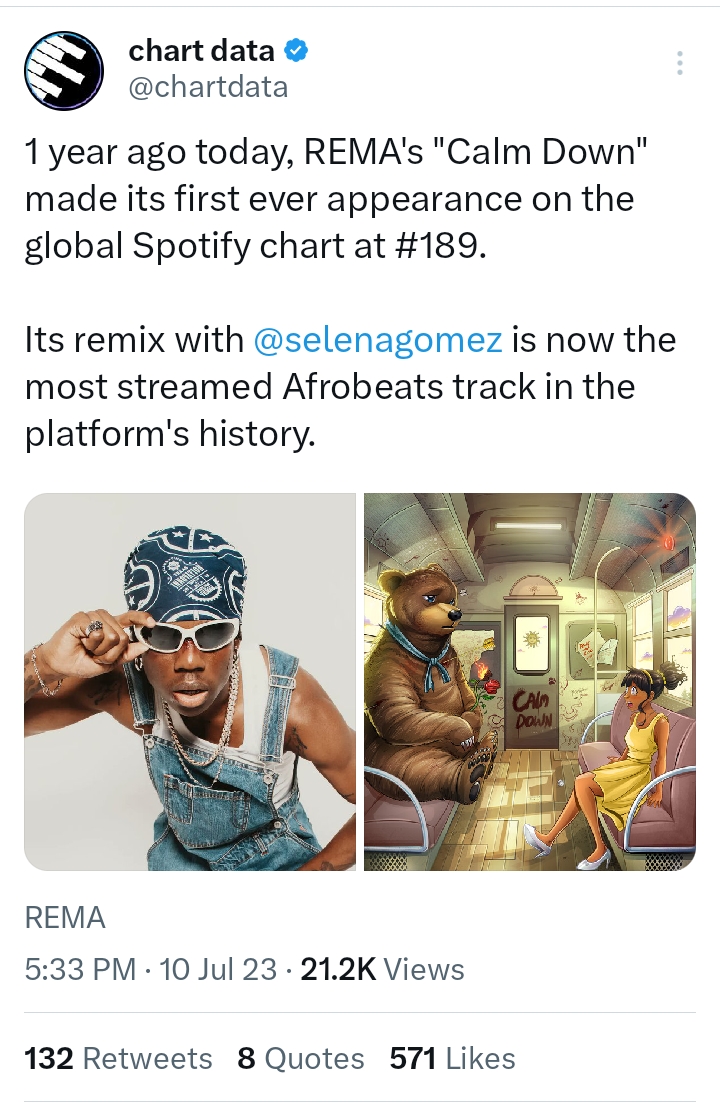Open the chart data profile avatar
Image resolution: width=720 pixels, height=1104 pixels.
pos(64,70)
